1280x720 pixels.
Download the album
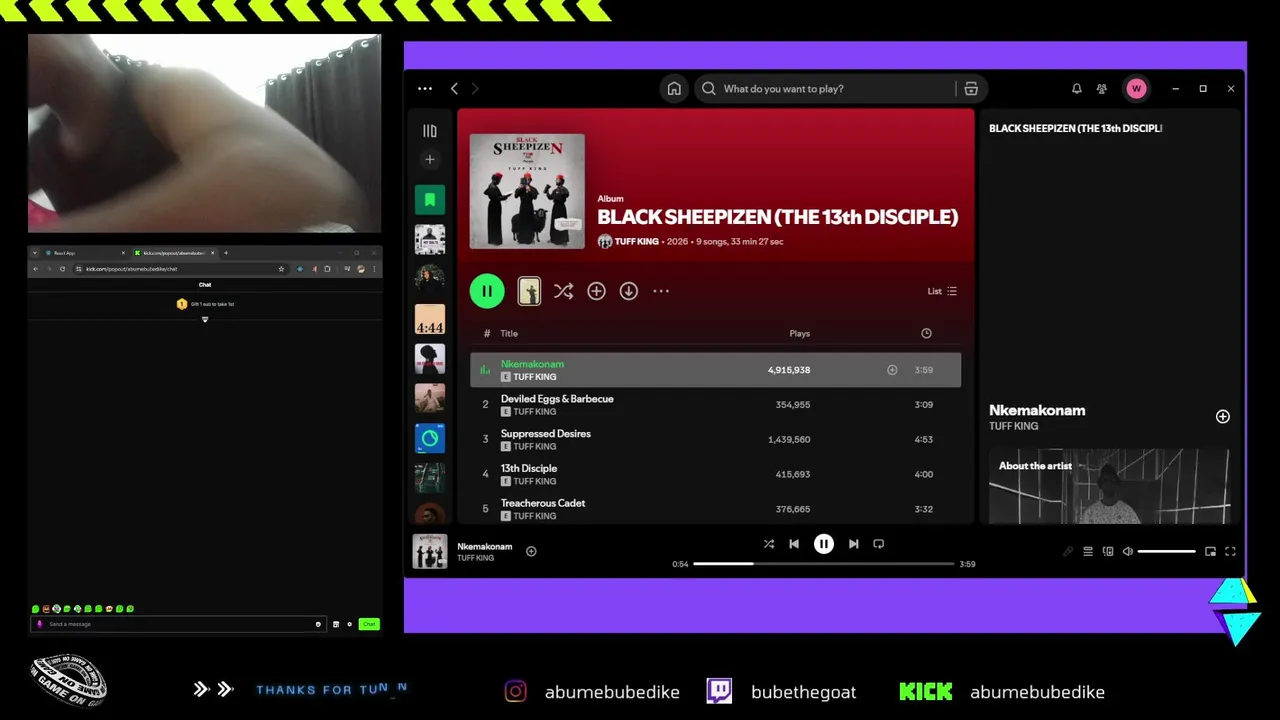click(x=628, y=291)
